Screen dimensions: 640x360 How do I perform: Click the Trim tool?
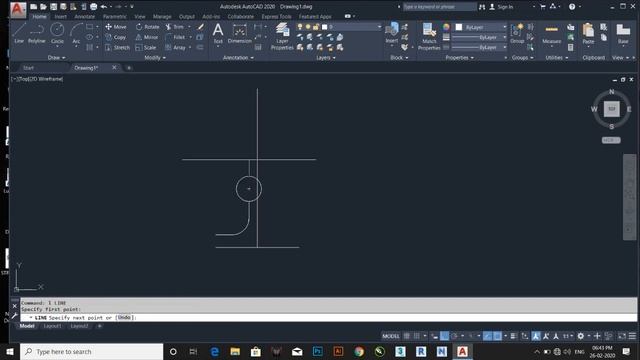tap(175, 27)
